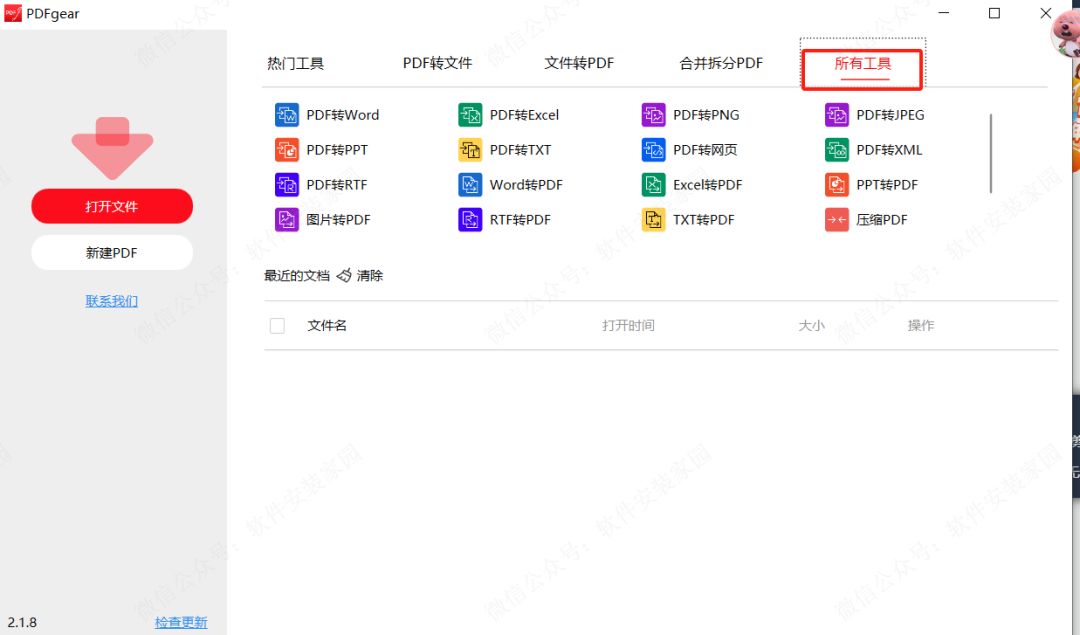Viewport: 1080px width, 635px height.
Task: Click 检查更新 to check for updates
Action: click(x=181, y=621)
